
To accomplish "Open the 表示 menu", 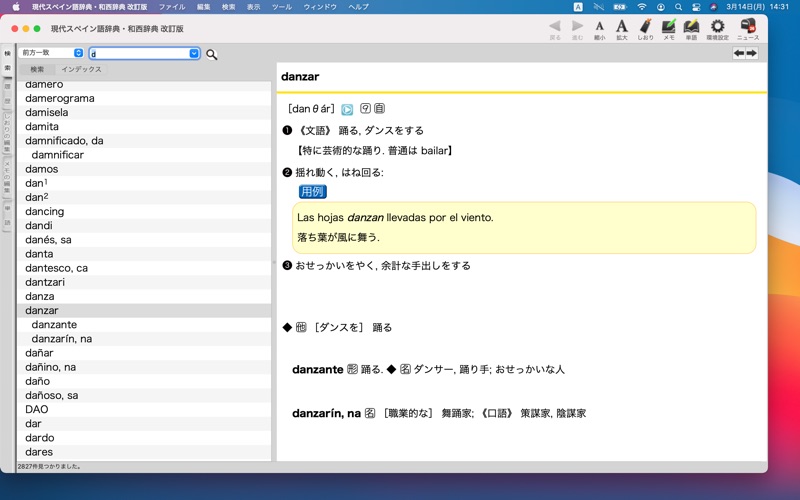I will coord(254,7).
